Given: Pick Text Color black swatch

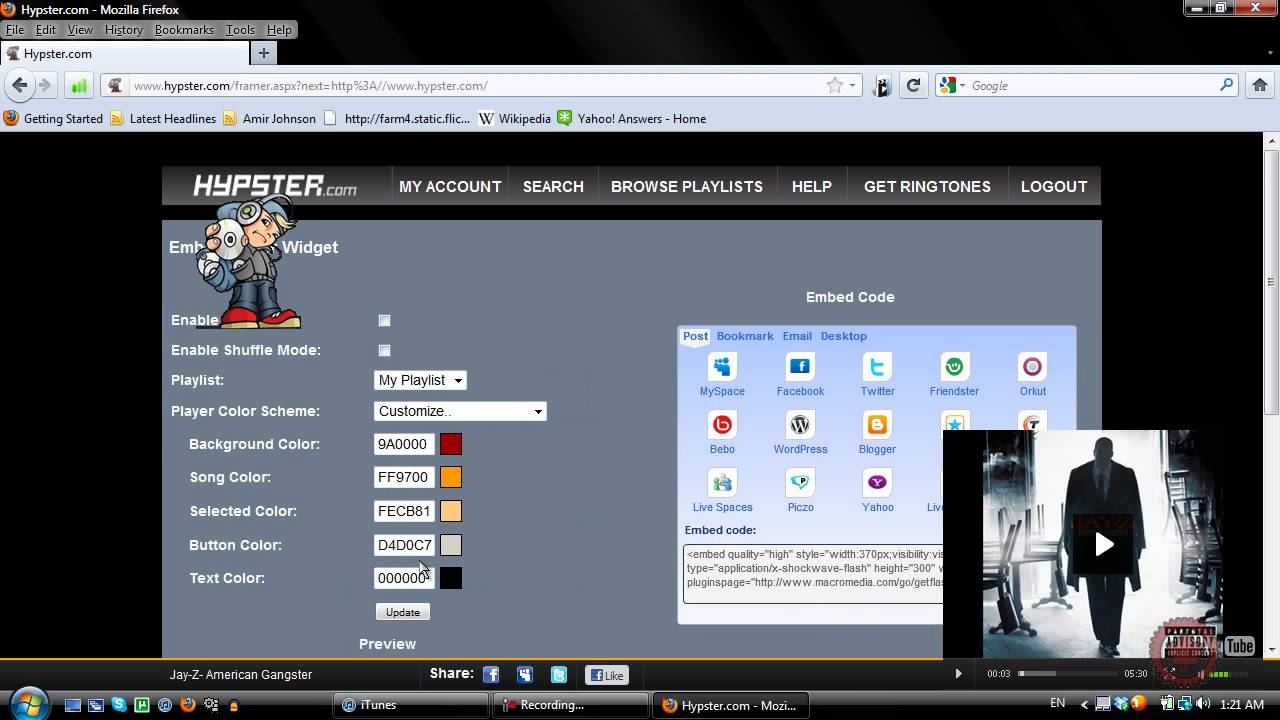Looking at the screenshot, I should click(451, 578).
